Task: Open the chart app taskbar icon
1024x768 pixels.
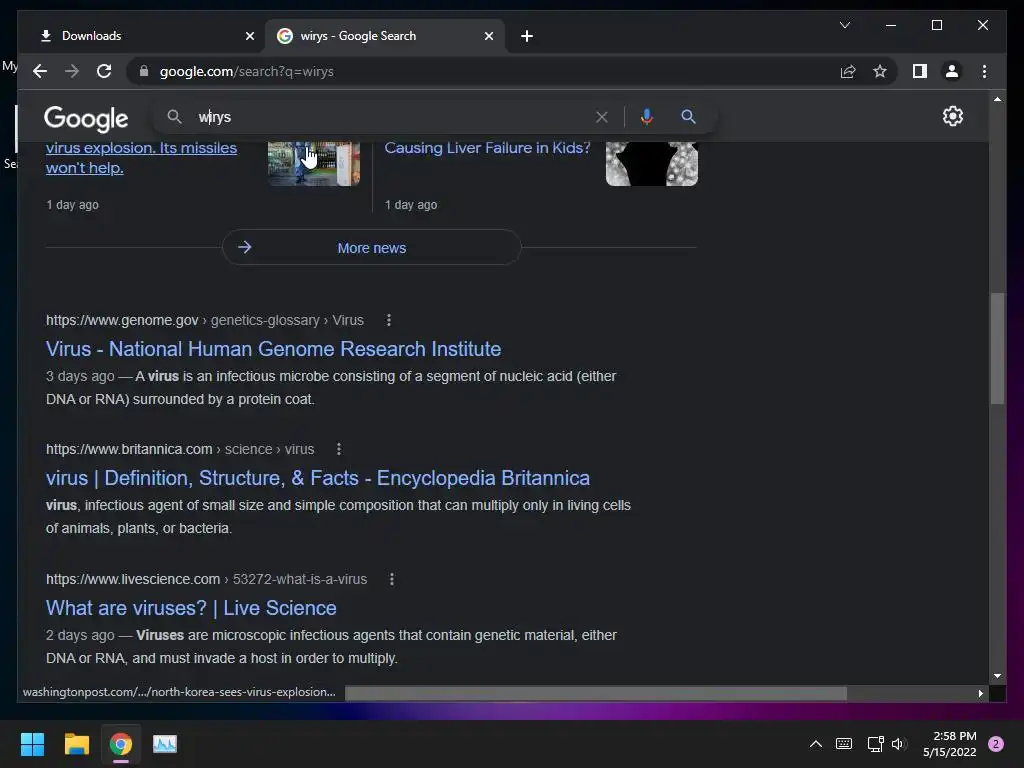Action: click(165, 744)
